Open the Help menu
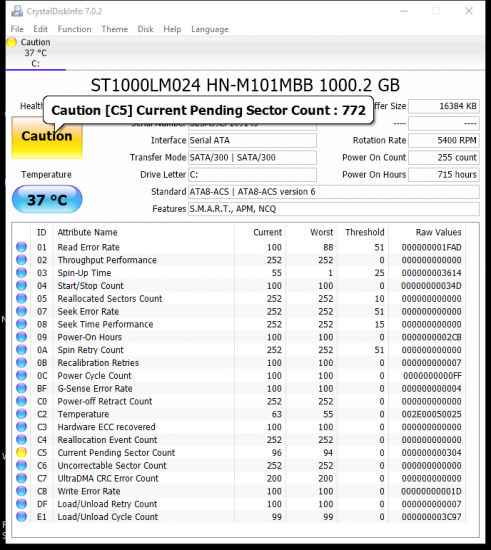Viewport: 491px width, 550px height. click(x=172, y=29)
